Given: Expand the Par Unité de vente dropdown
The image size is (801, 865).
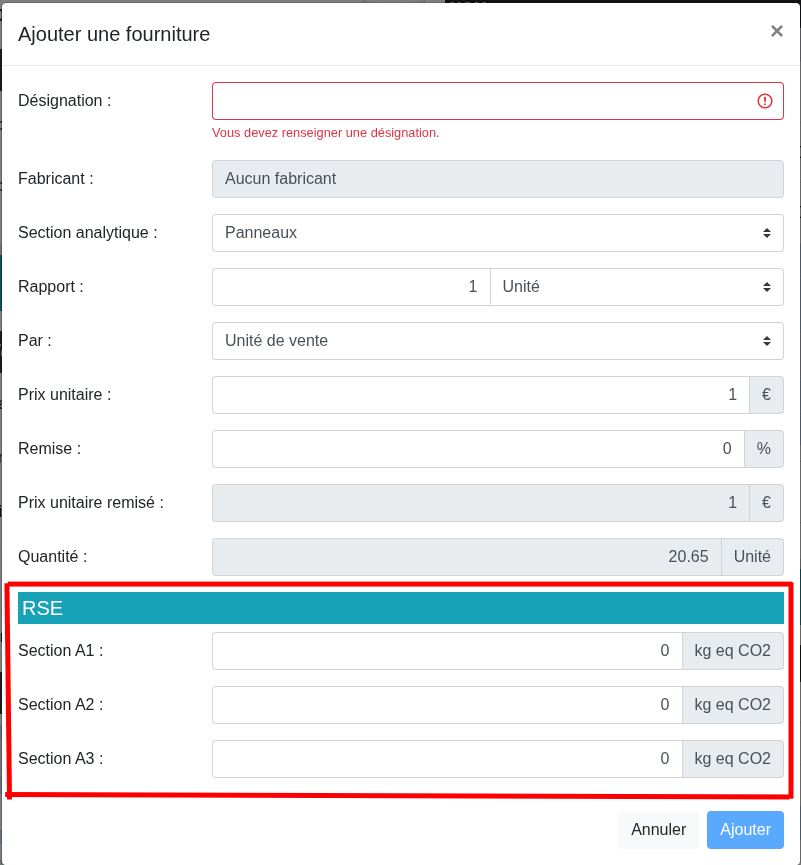Looking at the screenshot, I should click(x=497, y=341).
